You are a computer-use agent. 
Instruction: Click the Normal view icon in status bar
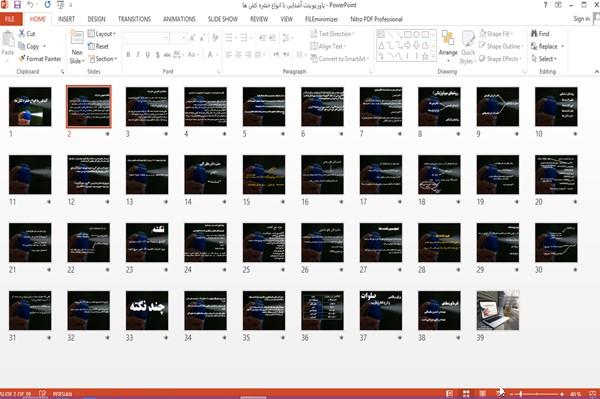tap(450, 394)
